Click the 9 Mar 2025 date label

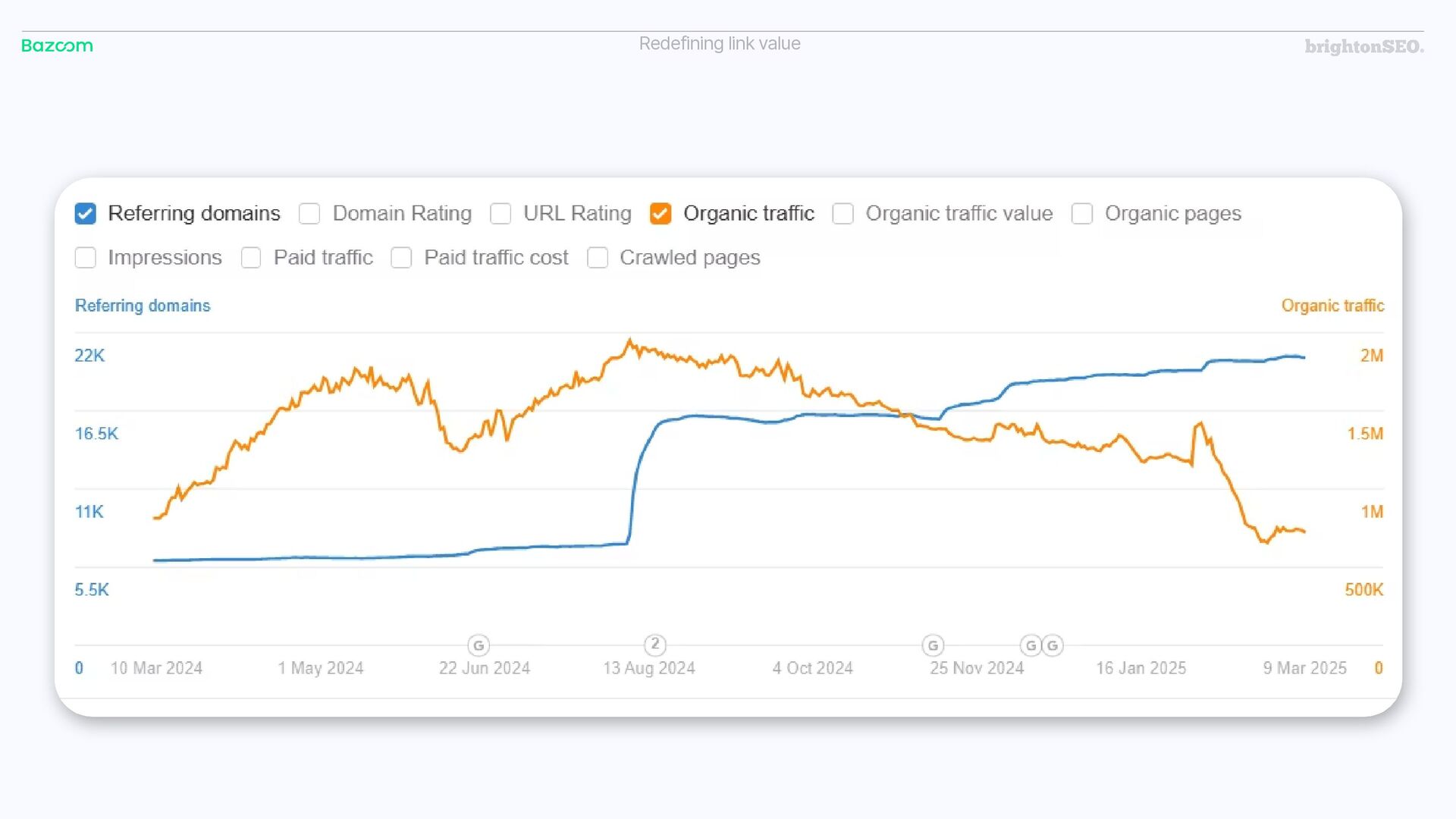(x=1304, y=668)
